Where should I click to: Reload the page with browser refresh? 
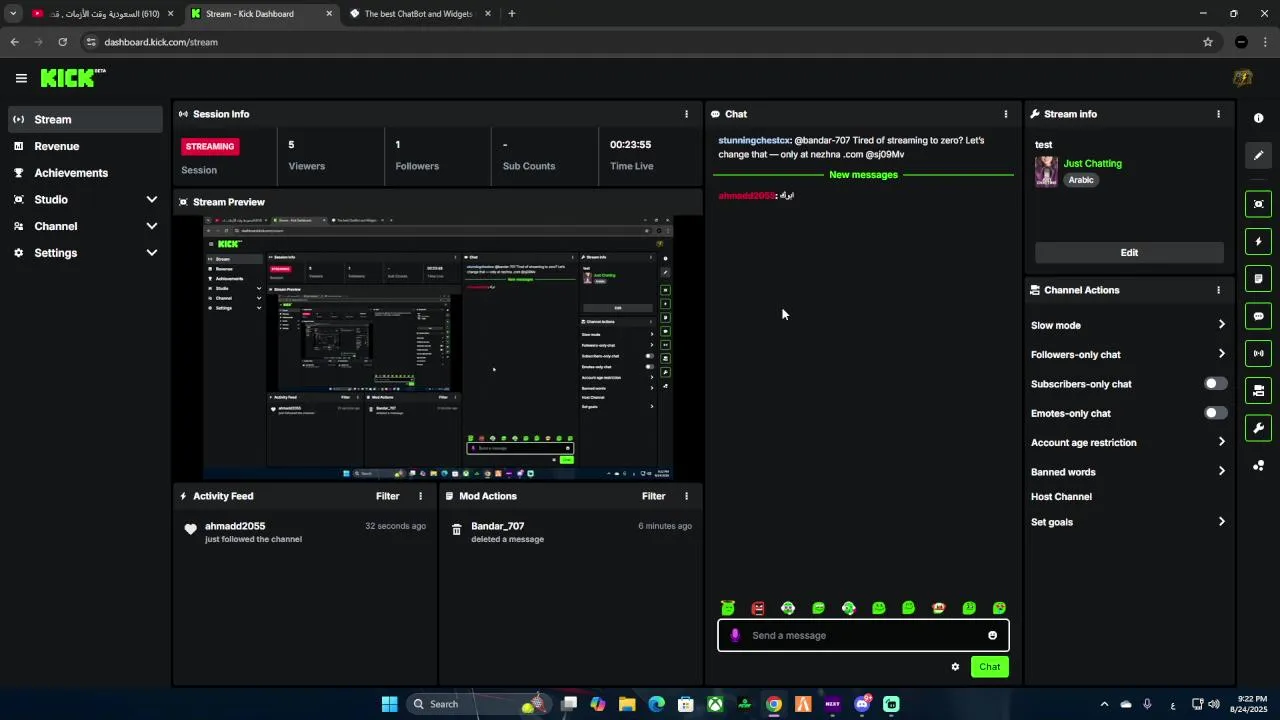(x=62, y=42)
